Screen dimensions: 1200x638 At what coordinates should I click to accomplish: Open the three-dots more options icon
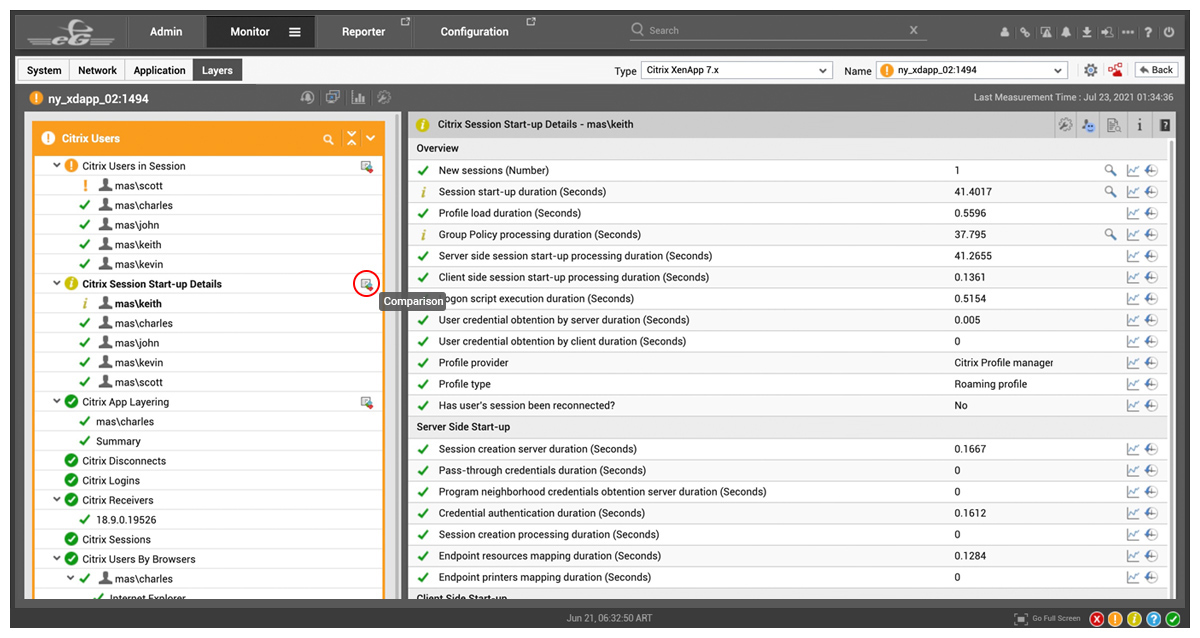(x=1128, y=32)
